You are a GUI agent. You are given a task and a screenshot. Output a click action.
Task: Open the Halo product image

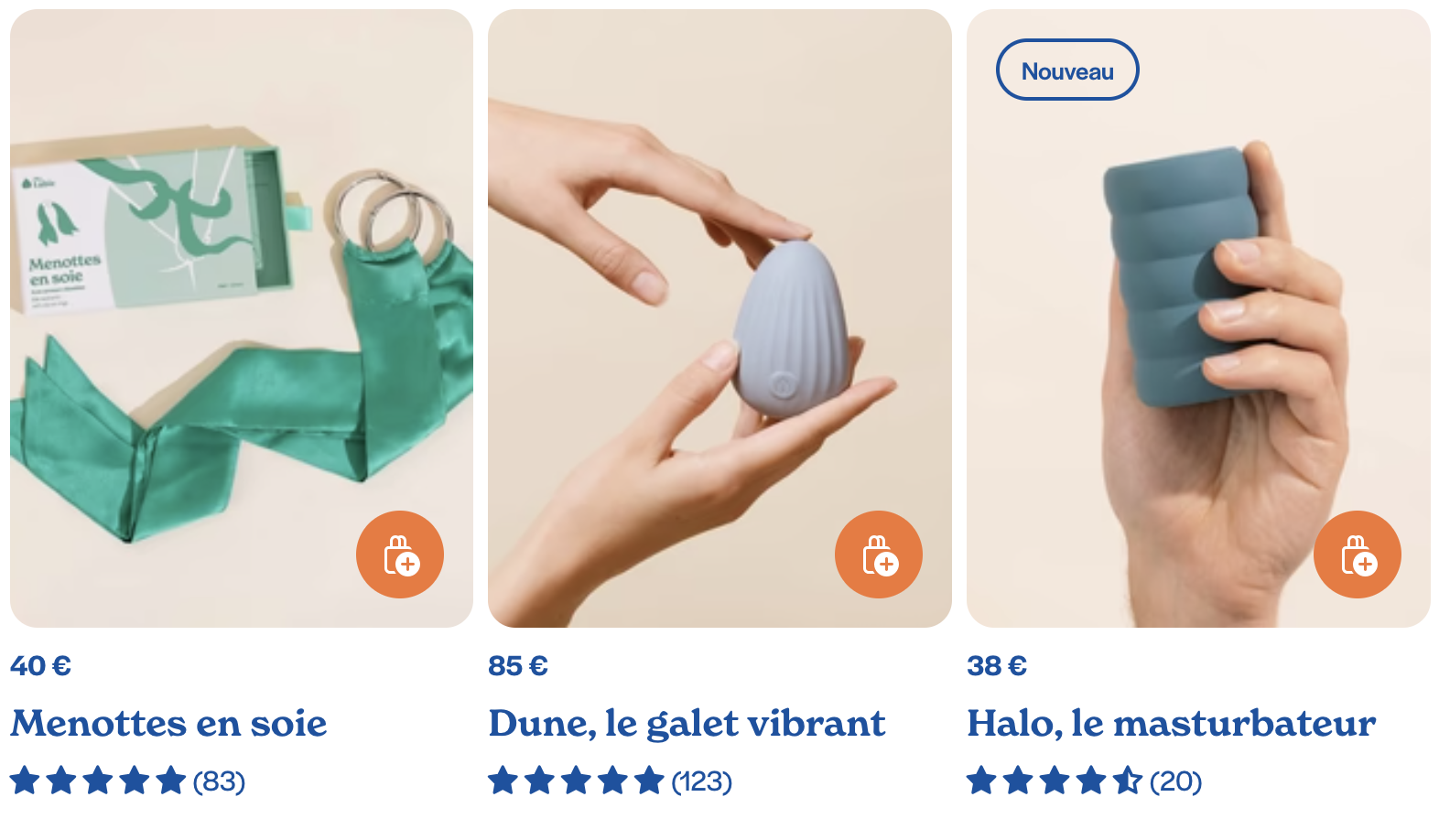point(1198,318)
